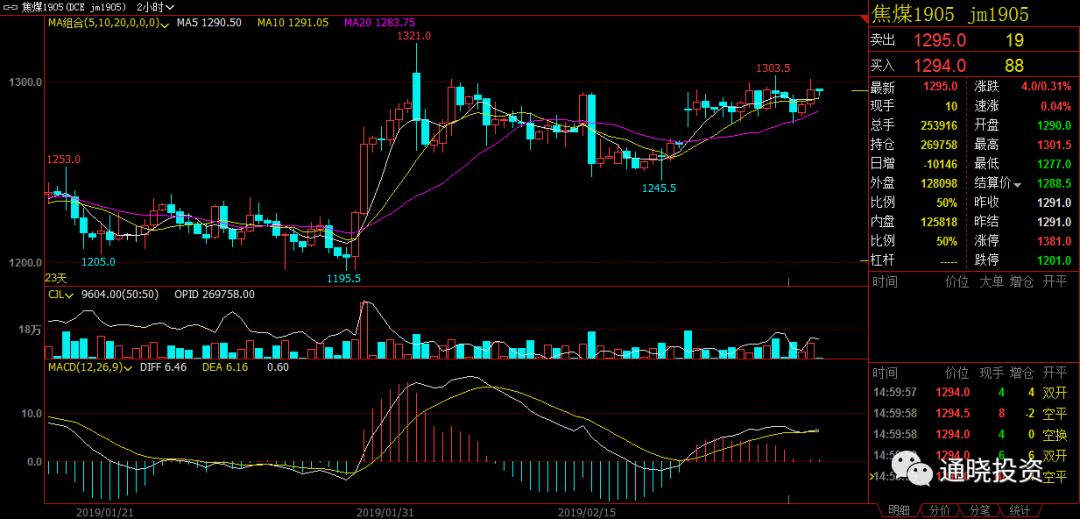Click the 1205.0 price marker on chart
This screenshot has width=1080, height=519.
pos(98,262)
